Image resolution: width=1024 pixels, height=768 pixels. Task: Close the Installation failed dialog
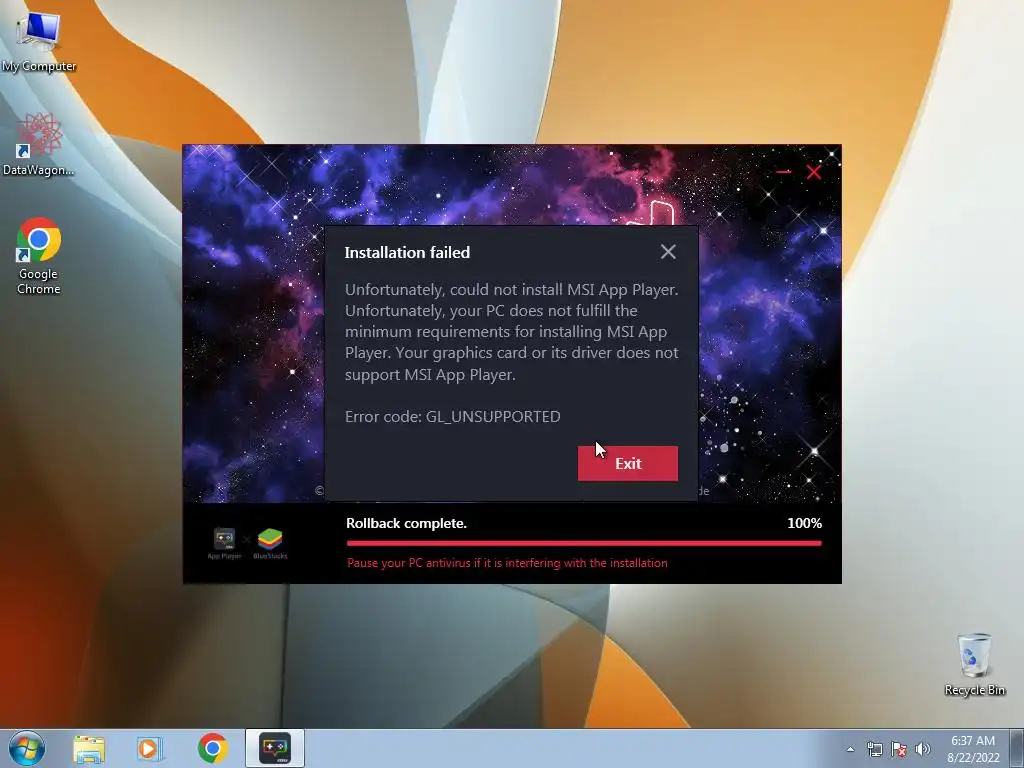[667, 251]
